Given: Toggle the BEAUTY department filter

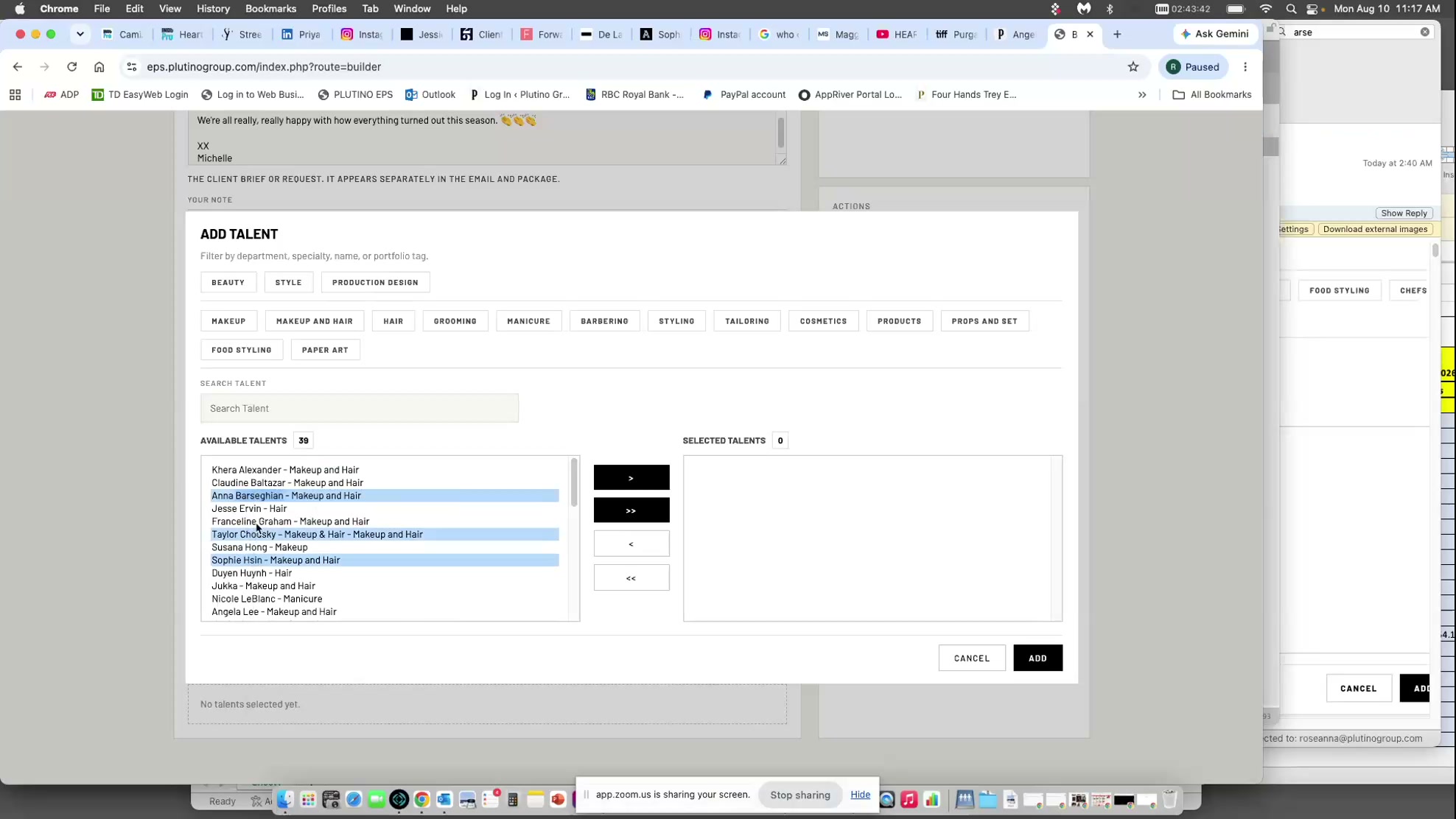Looking at the screenshot, I should tap(228, 282).
